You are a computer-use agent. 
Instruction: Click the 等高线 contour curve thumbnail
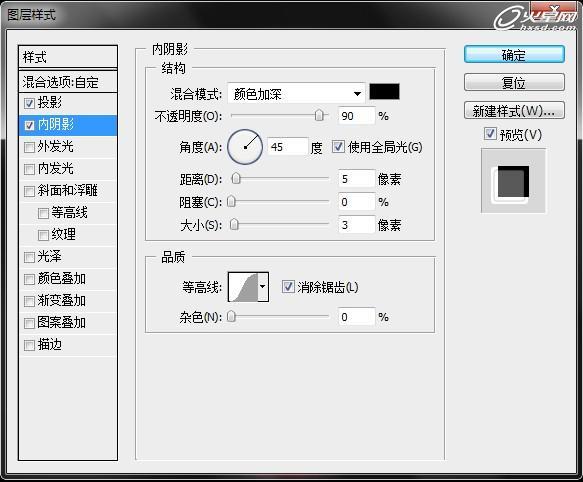(244, 287)
